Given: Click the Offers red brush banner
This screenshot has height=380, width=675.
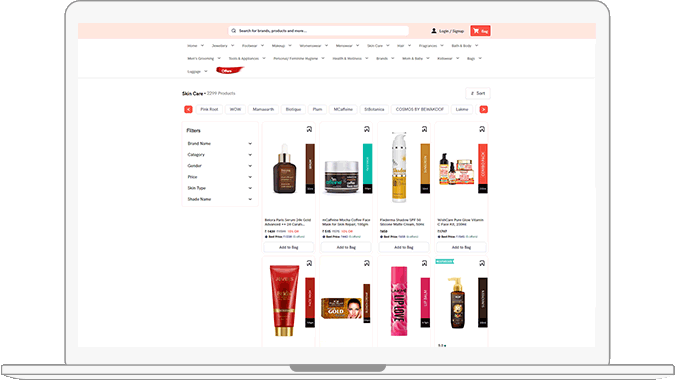Looking at the screenshot, I should 229,71.
